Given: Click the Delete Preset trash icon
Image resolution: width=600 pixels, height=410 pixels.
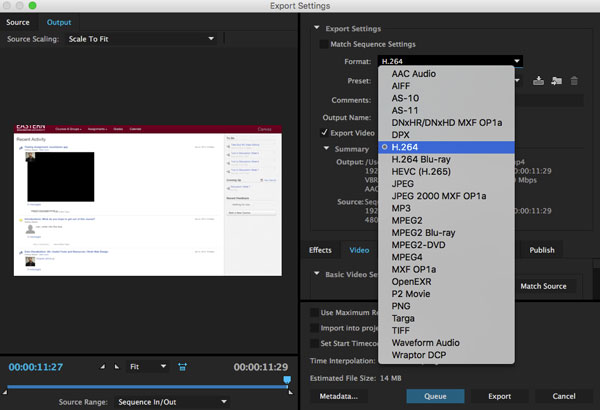Looking at the screenshot, I should 574,80.
